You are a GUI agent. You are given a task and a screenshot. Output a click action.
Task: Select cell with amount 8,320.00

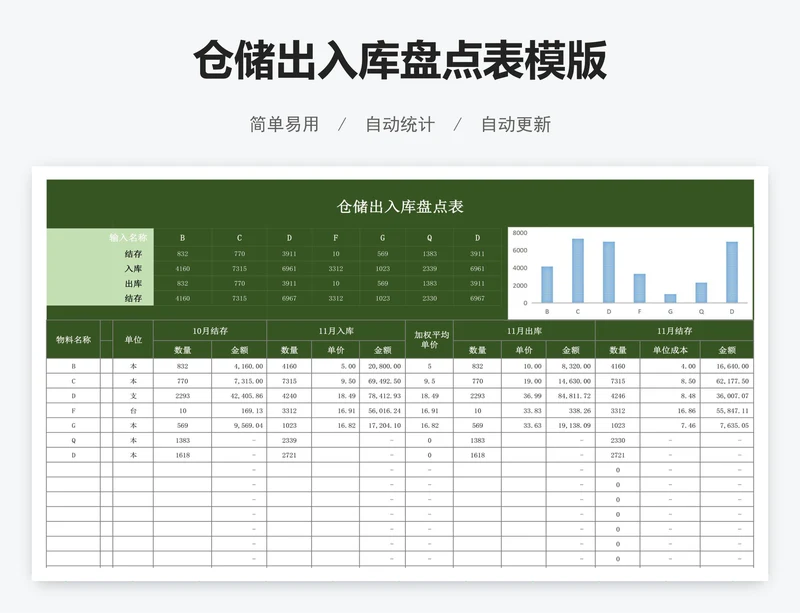click(x=571, y=366)
